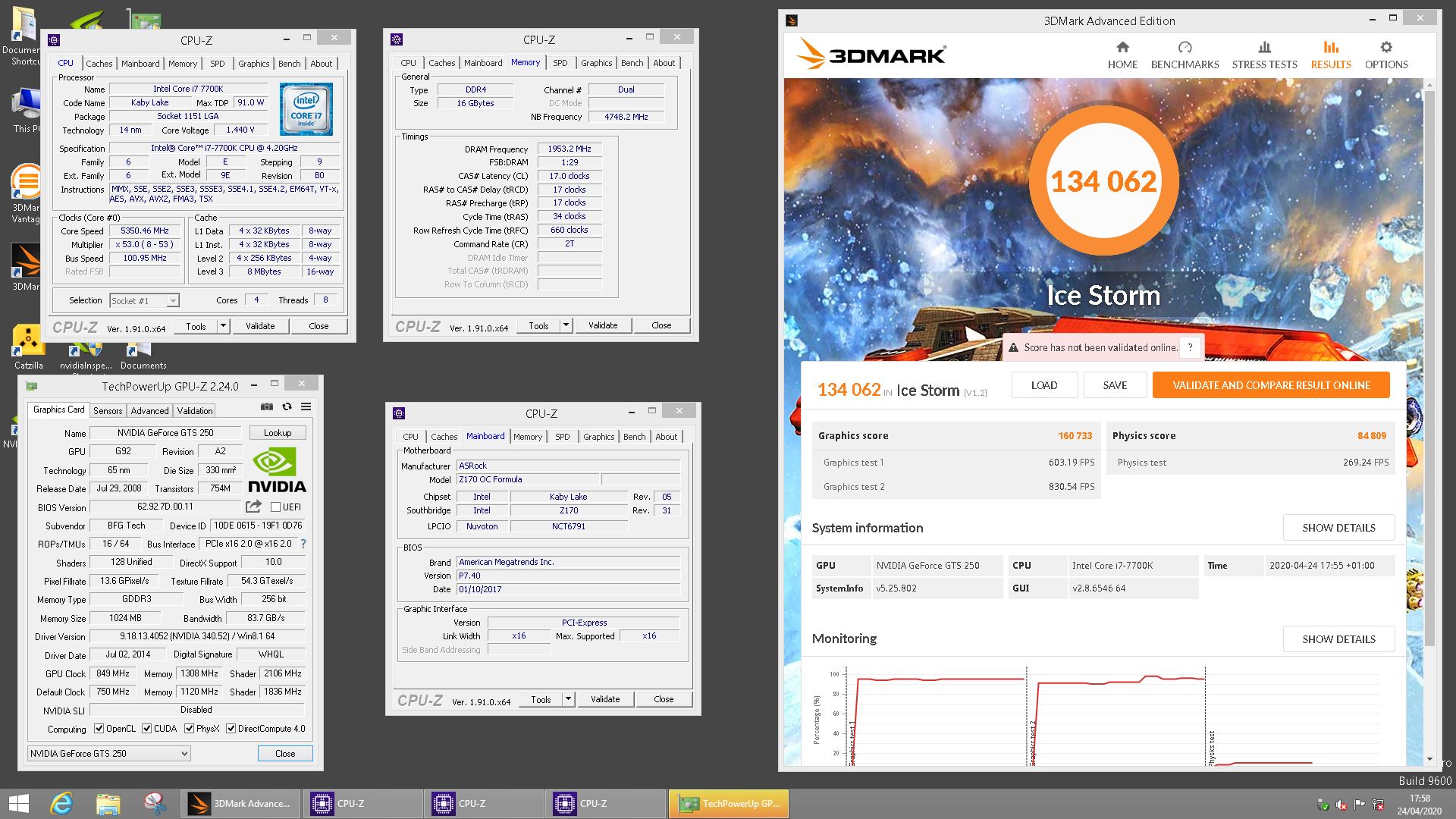Open Benchmarks section in 3DMark
Viewport: 1456px width, 819px height.
tap(1185, 55)
